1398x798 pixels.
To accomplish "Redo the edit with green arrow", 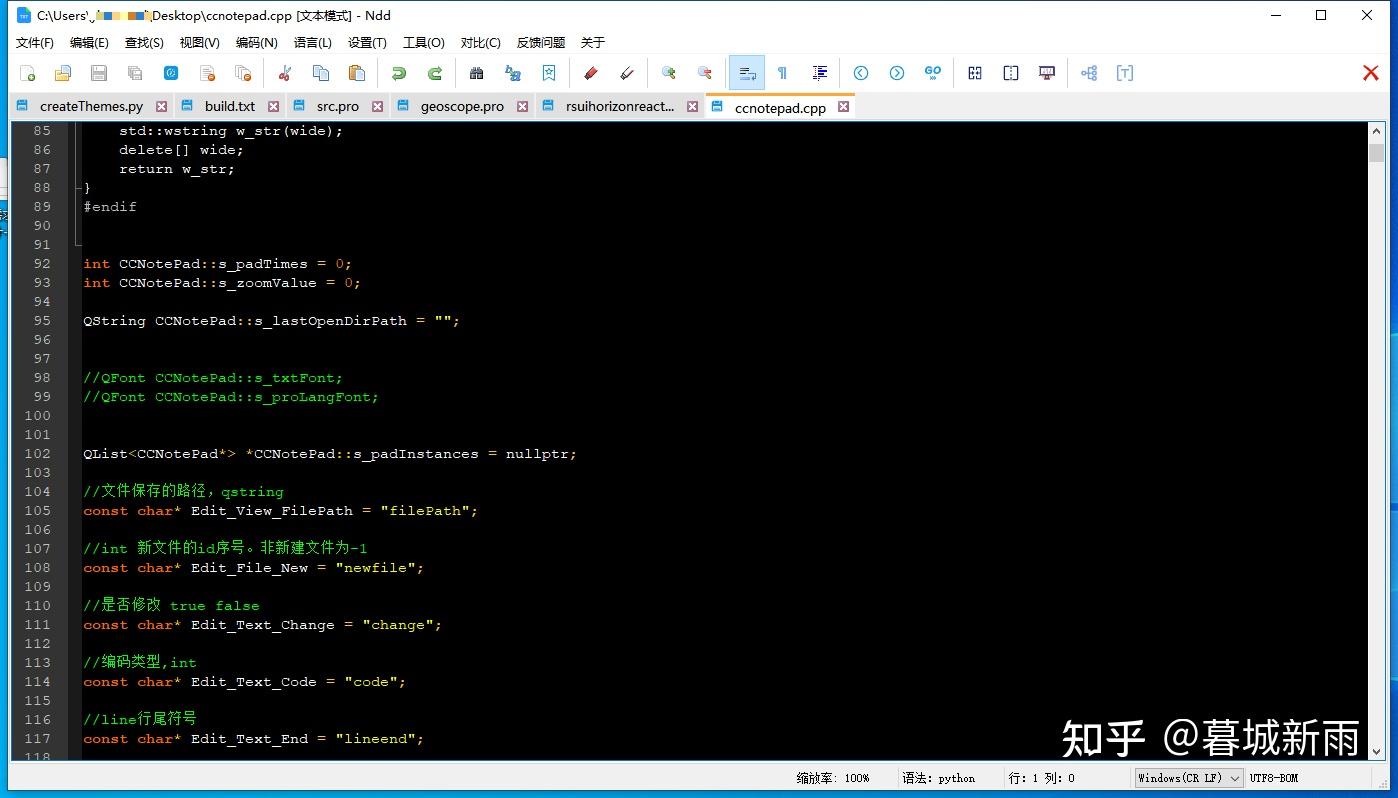I will (435, 73).
